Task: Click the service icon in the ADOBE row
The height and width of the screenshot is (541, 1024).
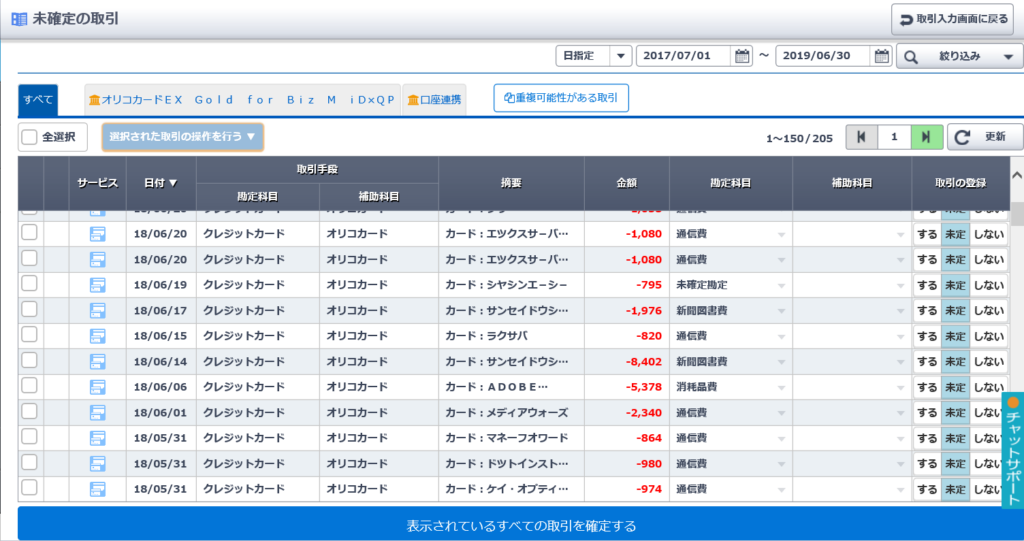Action: [x=97, y=387]
